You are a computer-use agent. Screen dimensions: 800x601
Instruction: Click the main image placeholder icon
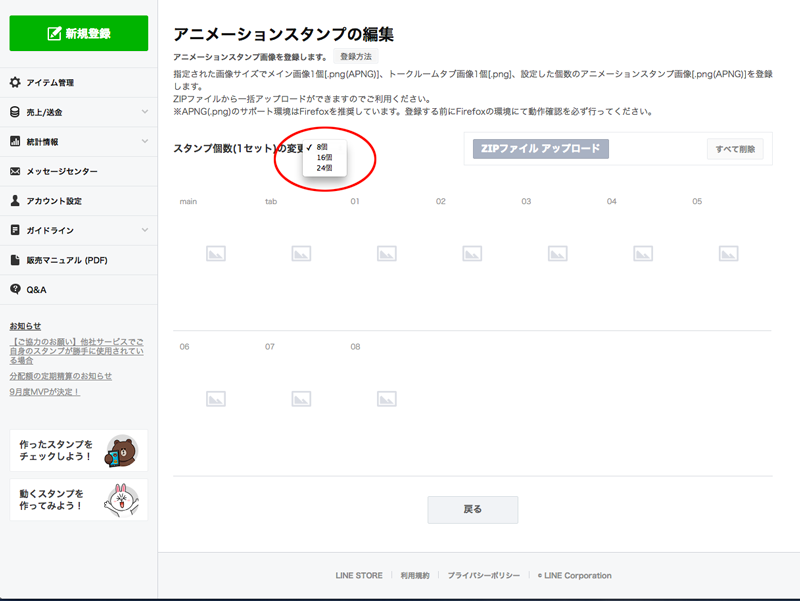216,254
